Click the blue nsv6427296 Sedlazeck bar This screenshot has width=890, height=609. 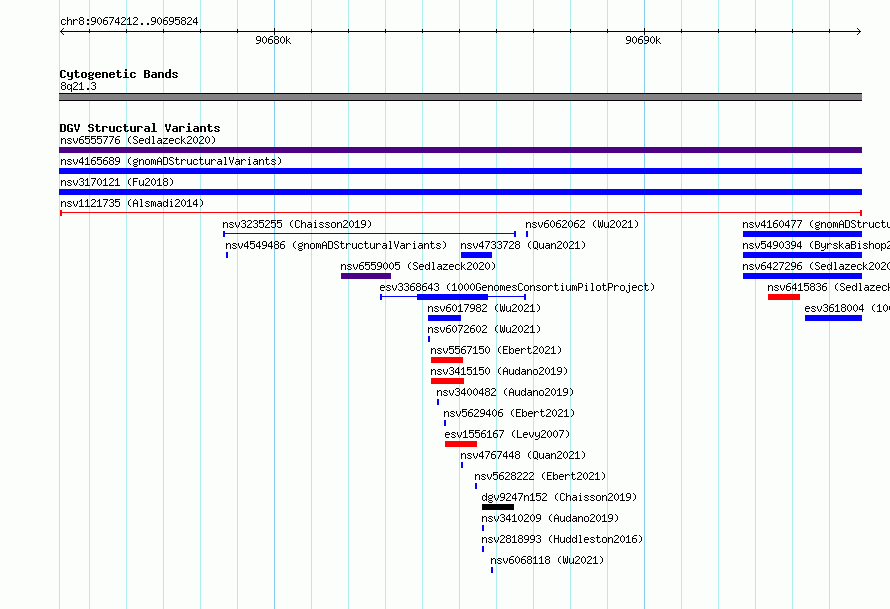click(x=802, y=276)
